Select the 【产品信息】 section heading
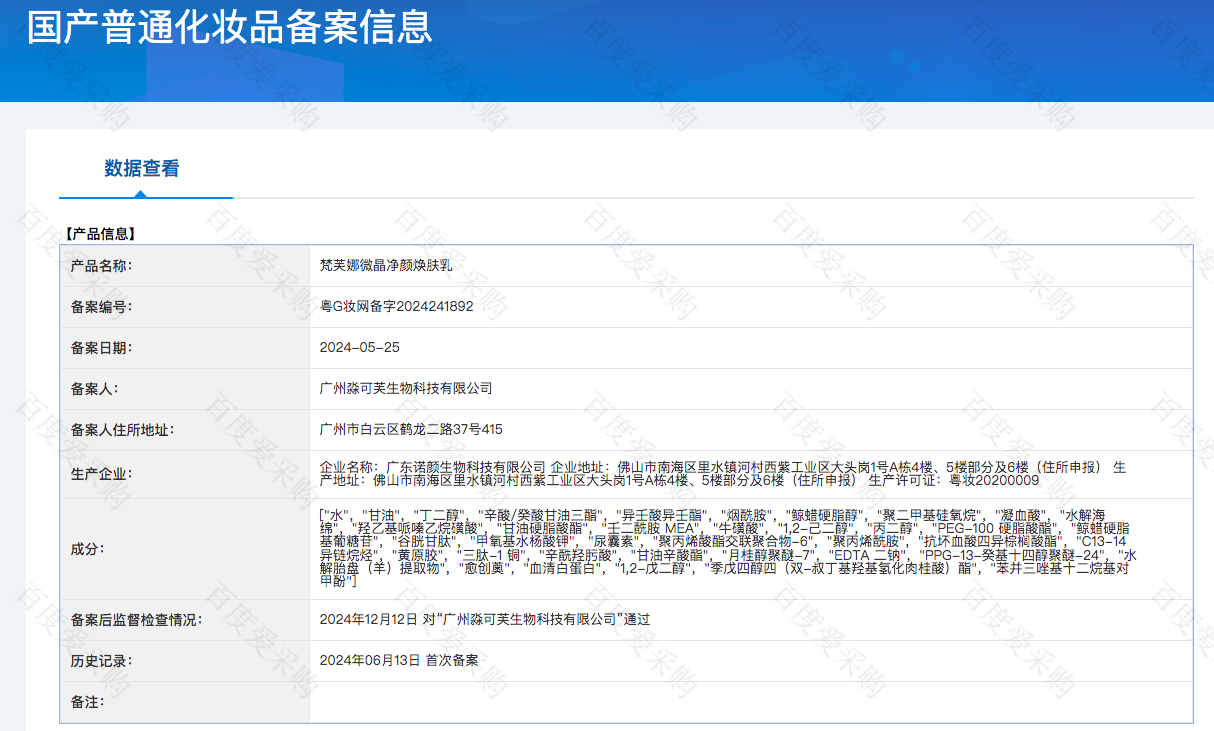Image resolution: width=1214 pixels, height=731 pixels. 99,234
